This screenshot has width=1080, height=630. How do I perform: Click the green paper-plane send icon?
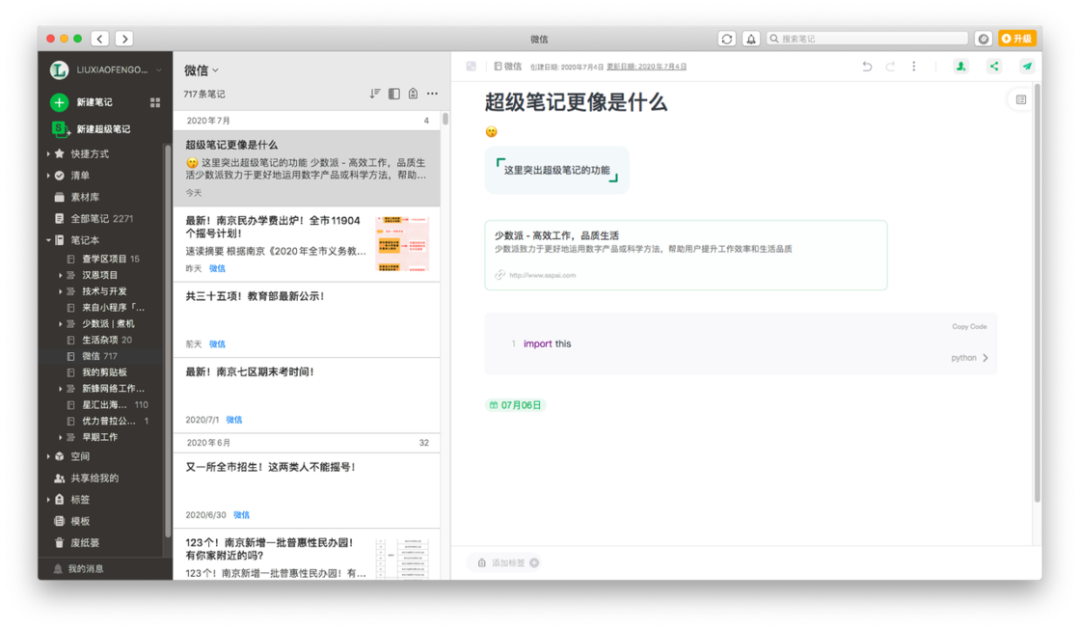1026,66
